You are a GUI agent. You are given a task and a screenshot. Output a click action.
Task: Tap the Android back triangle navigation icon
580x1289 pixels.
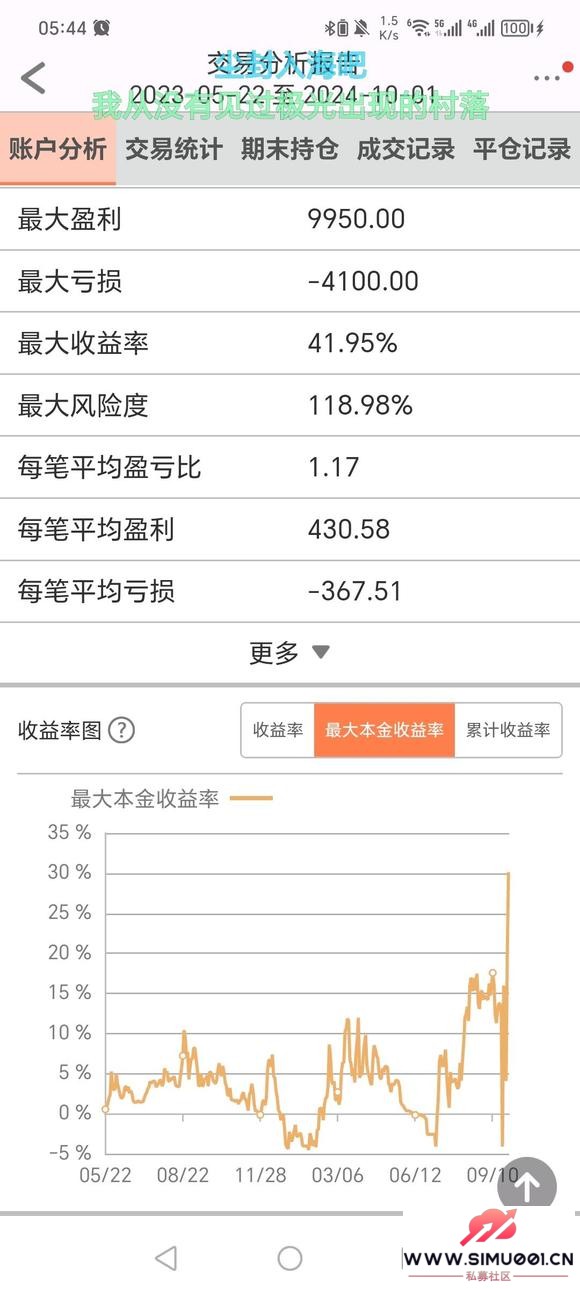[x=166, y=1258]
